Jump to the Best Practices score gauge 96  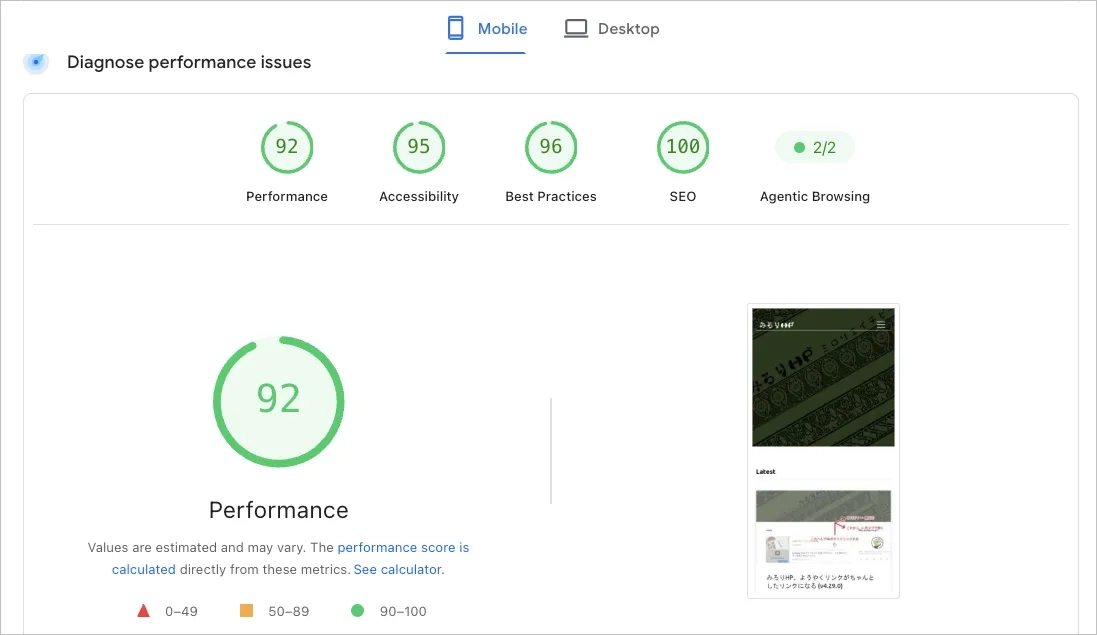tap(551, 147)
